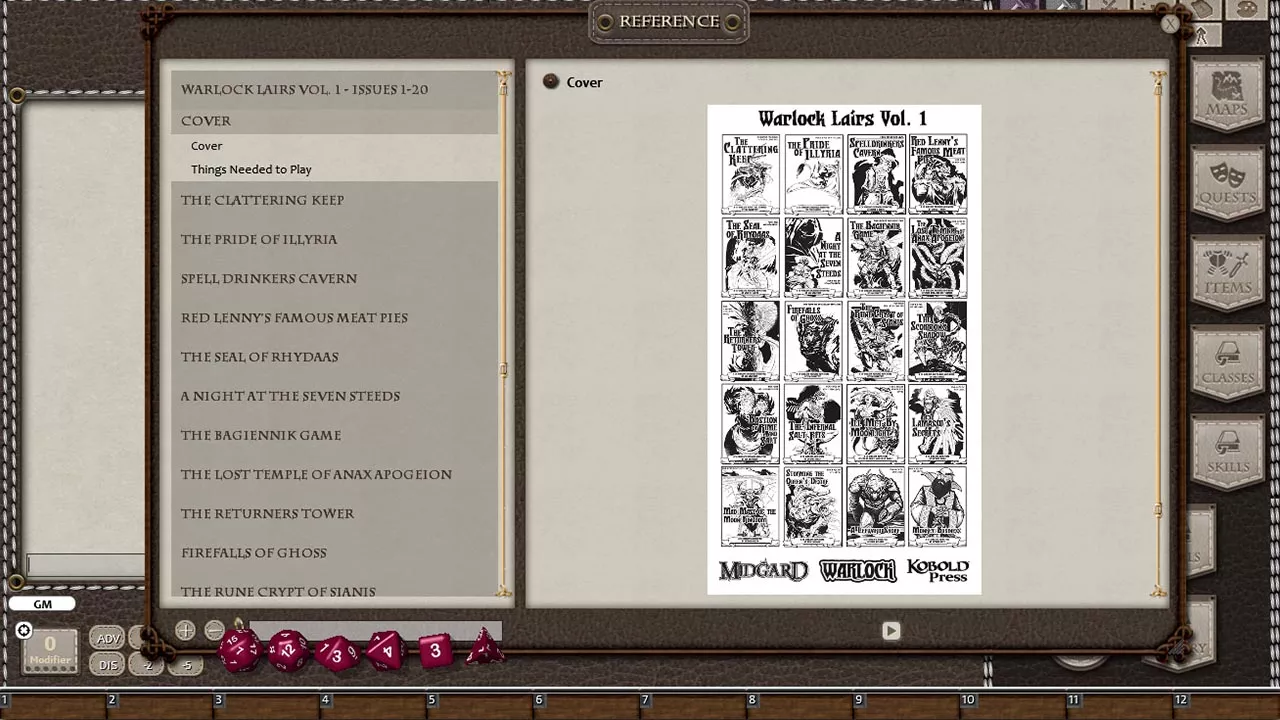This screenshot has height=720, width=1280.
Task: Pick up the d10 die
Action: 336,653
